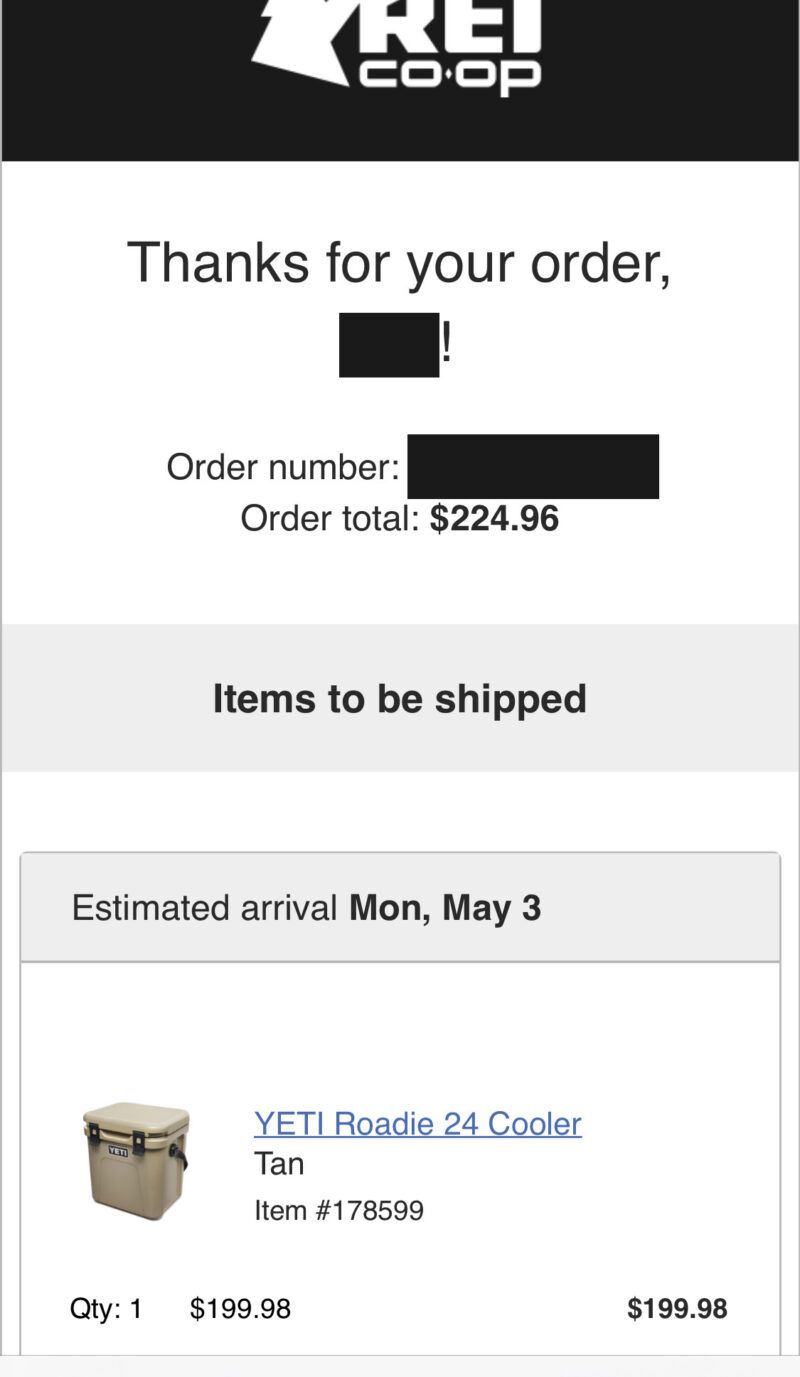This screenshot has height=1377, width=800.
Task: Click the Qty: 1 text
Action: (106, 1308)
